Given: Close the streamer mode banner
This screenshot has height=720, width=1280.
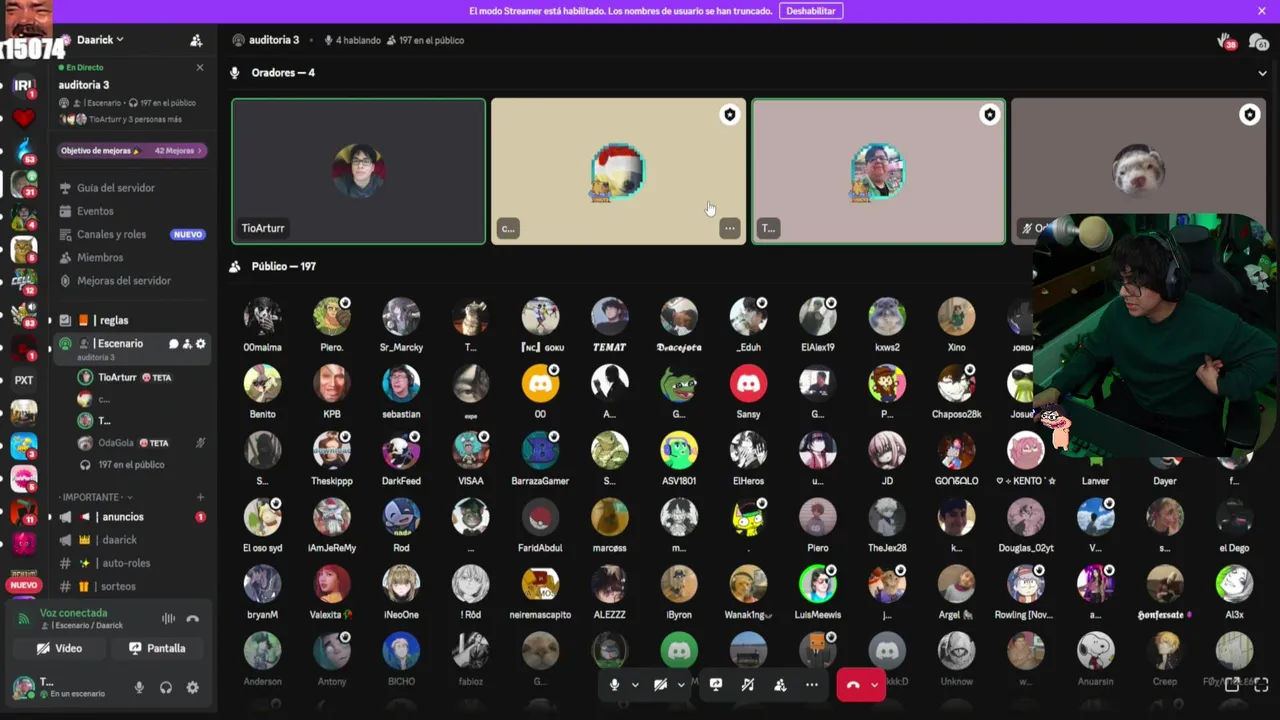Looking at the screenshot, I should click(1262, 11).
